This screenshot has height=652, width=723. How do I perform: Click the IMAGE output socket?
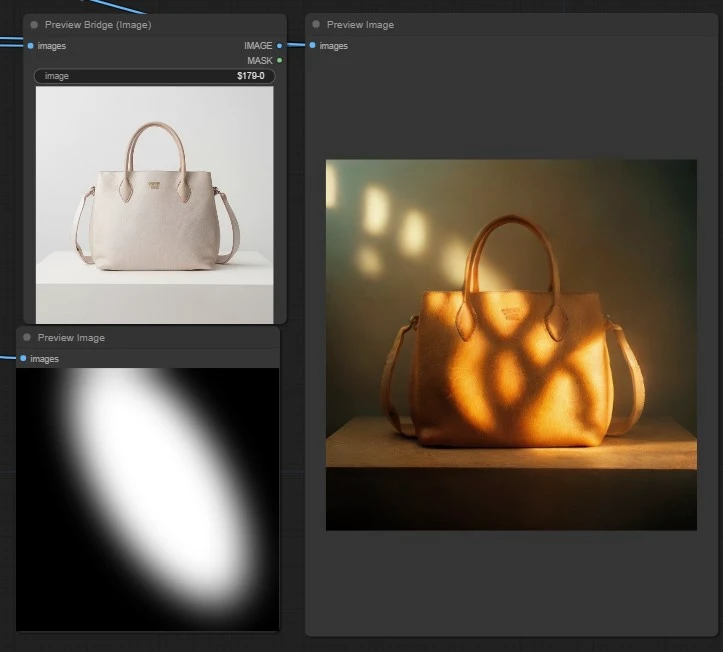279,46
